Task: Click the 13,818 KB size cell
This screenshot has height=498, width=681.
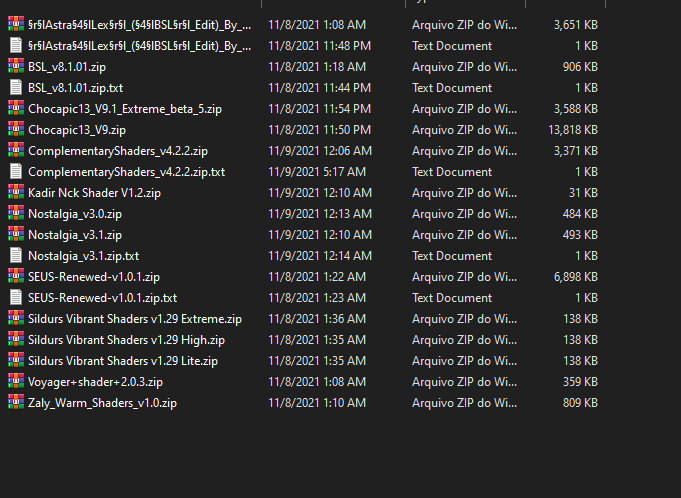Action: pos(573,130)
